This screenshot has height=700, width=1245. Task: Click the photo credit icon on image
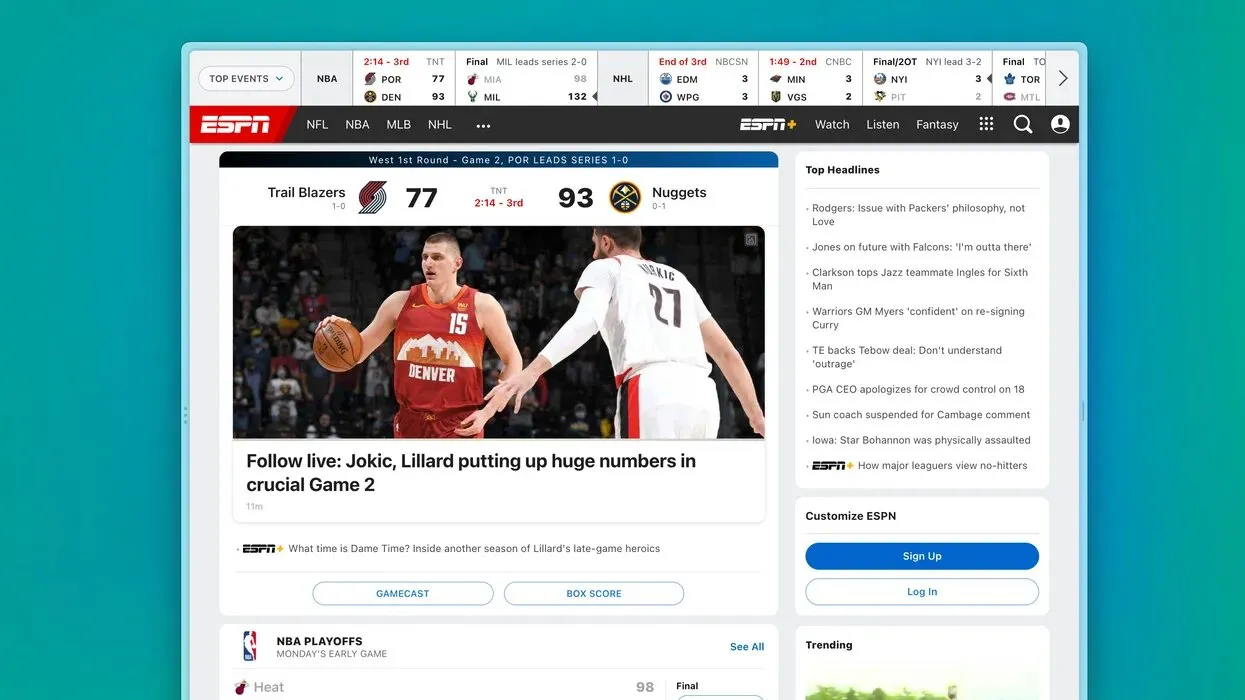(x=751, y=240)
